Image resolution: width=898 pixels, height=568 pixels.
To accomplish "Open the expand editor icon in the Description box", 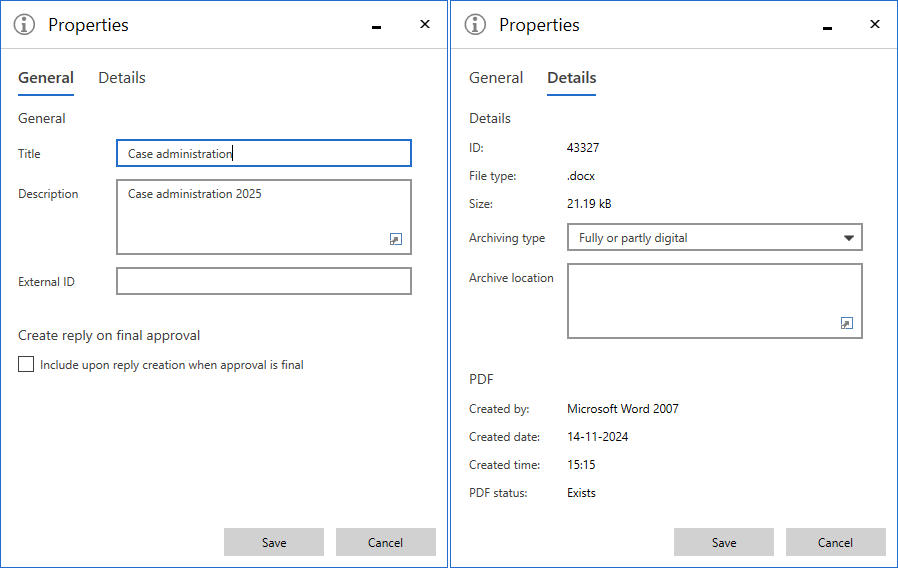I will (396, 239).
